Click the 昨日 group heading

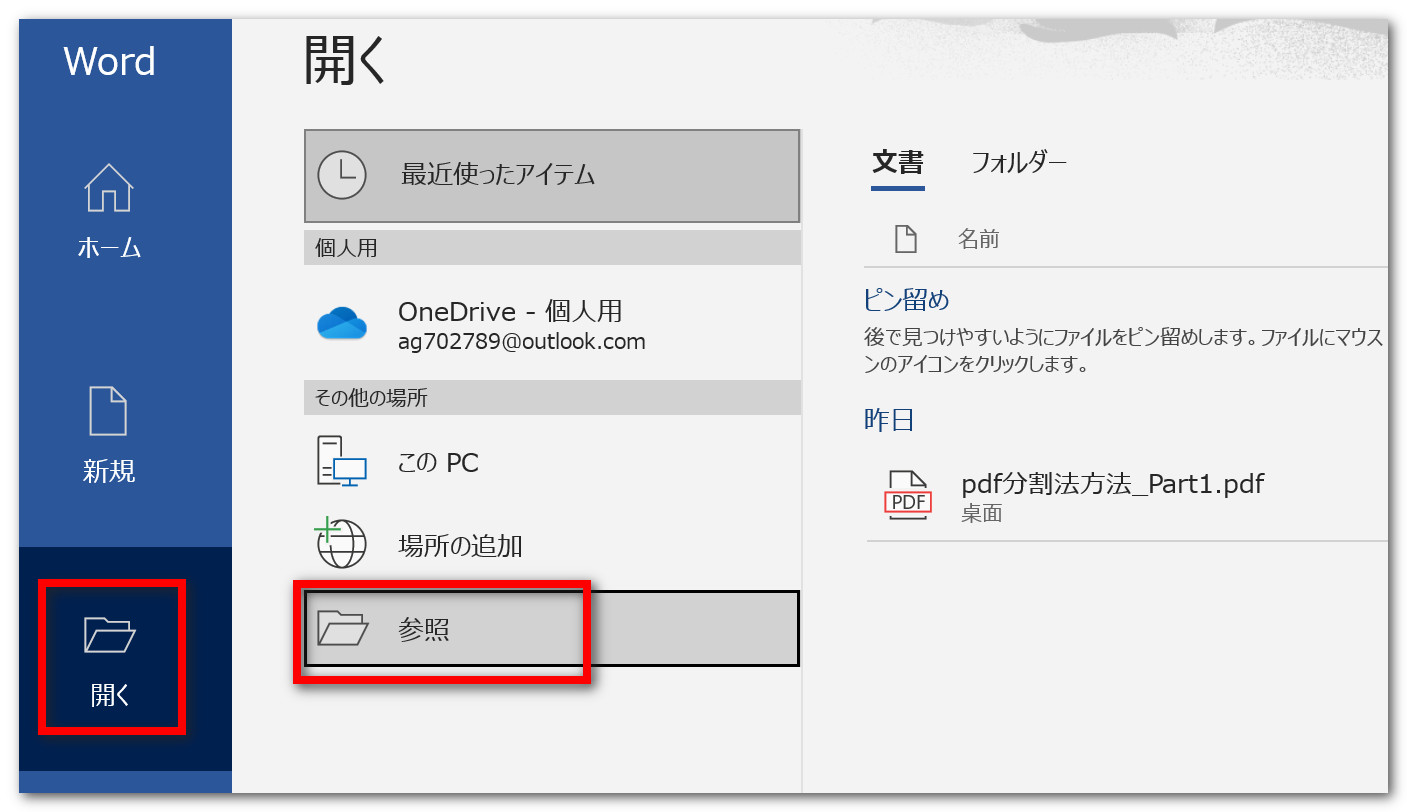tap(889, 420)
